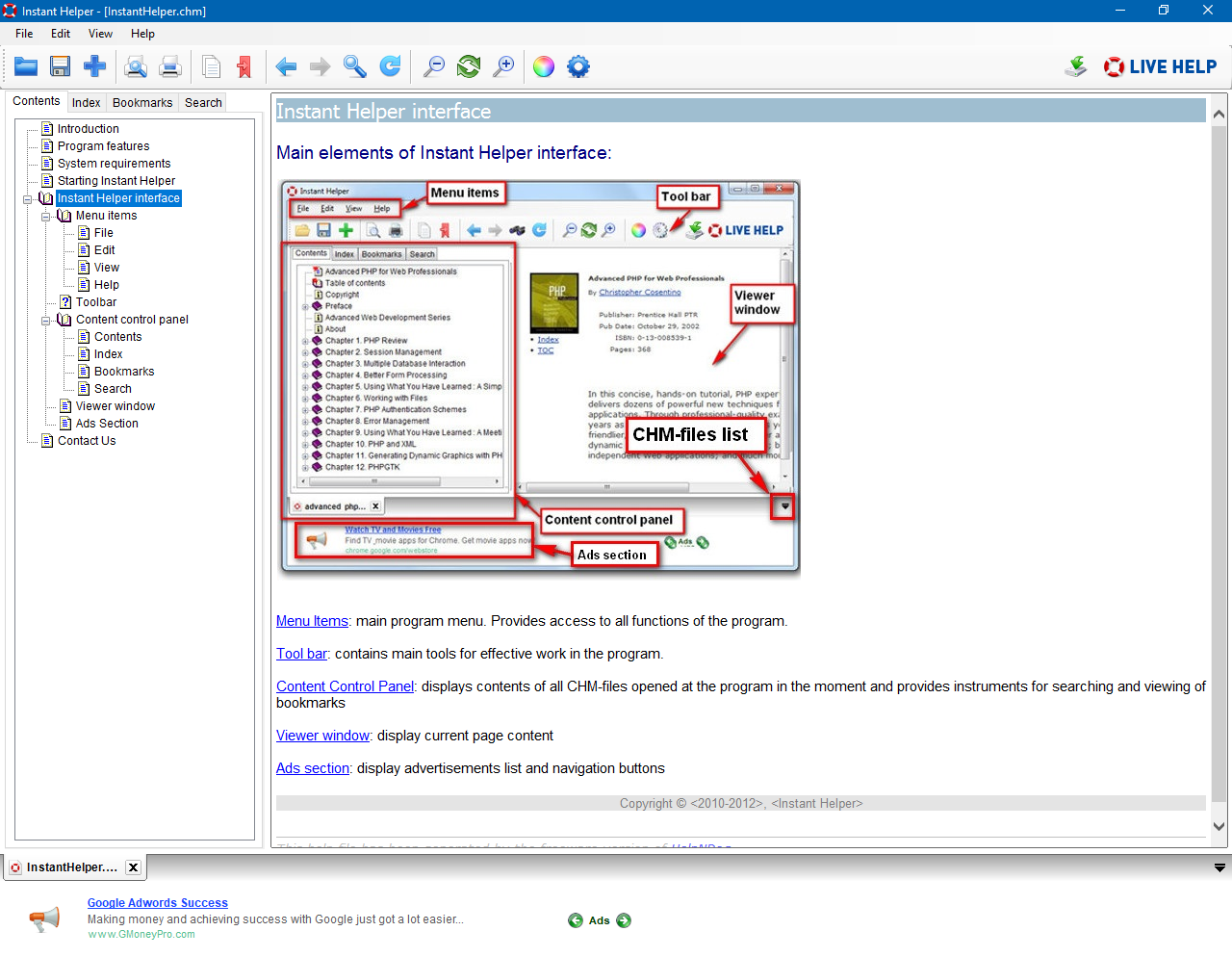
Task: Select Contact Us topic
Action: click(87, 441)
